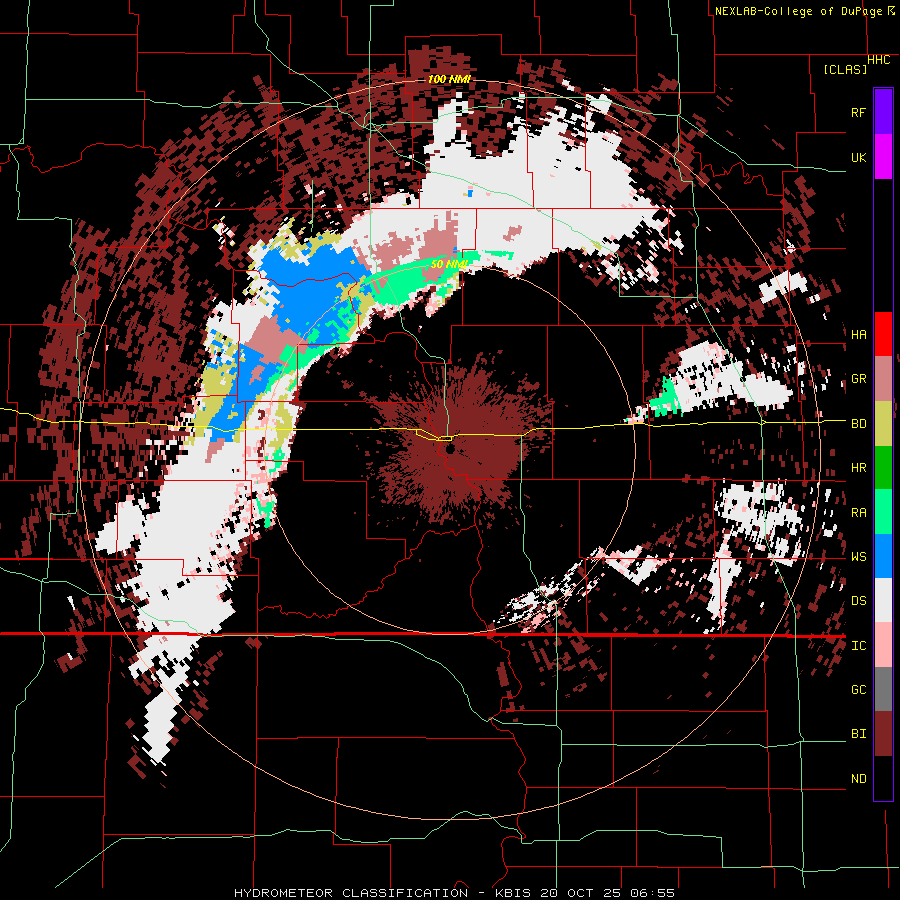
Task: Click the HA legend label
Action: 859,335
